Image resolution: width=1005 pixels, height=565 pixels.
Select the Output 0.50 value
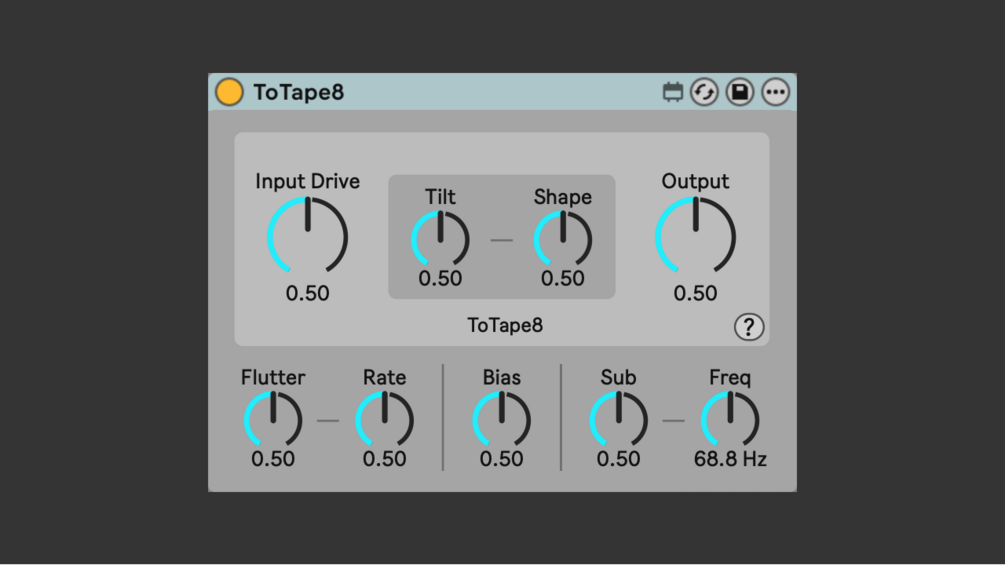coord(695,293)
